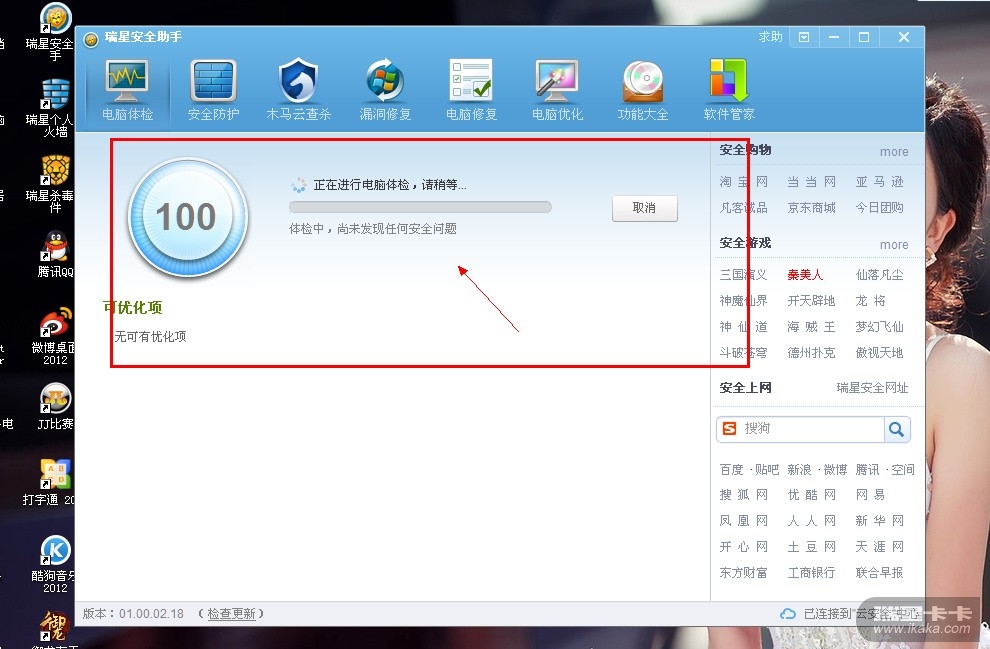
Task: Open the 海贼王 game link
Action: tap(811, 326)
